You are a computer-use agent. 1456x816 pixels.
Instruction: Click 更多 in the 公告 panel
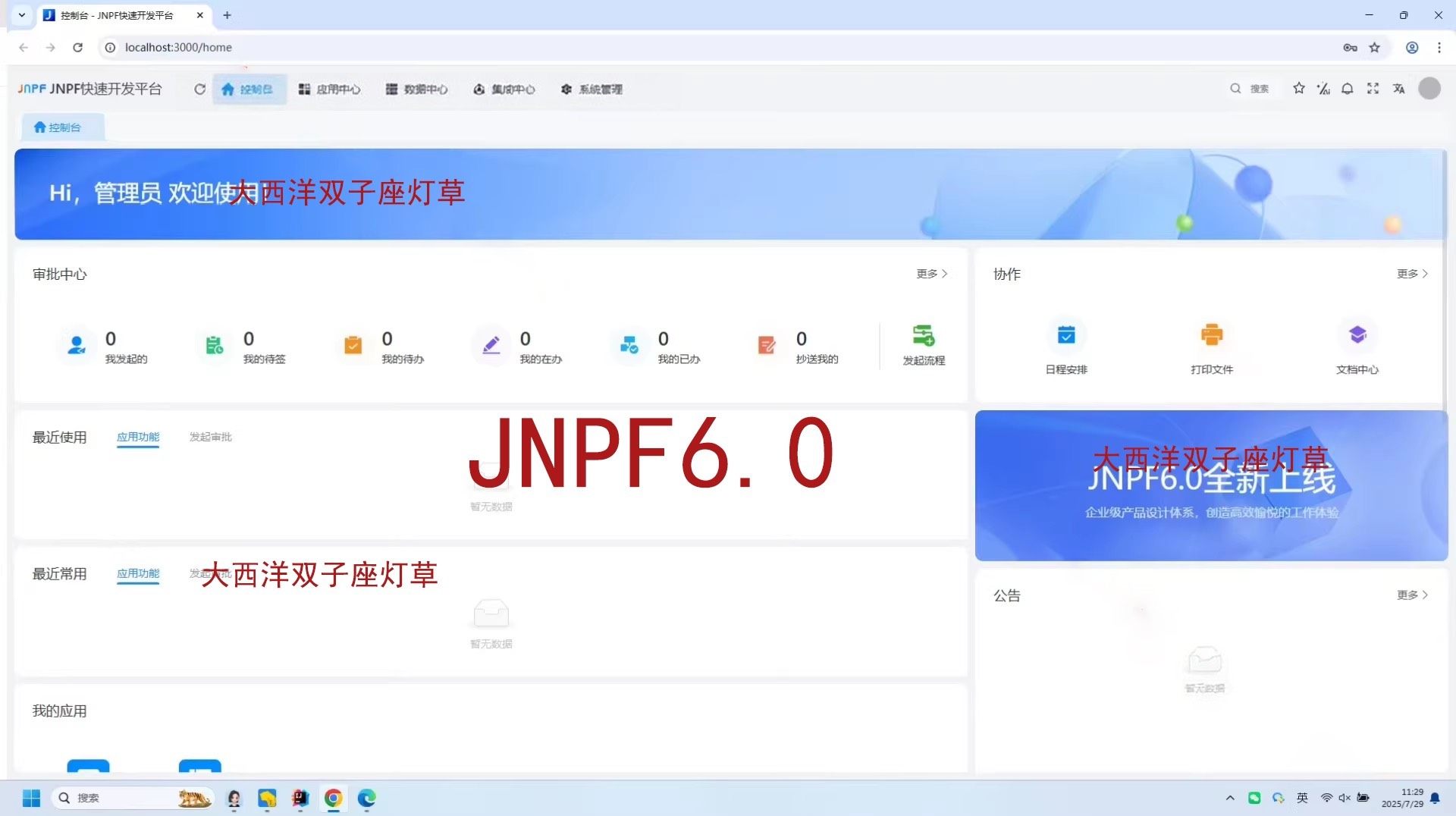(1413, 595)
